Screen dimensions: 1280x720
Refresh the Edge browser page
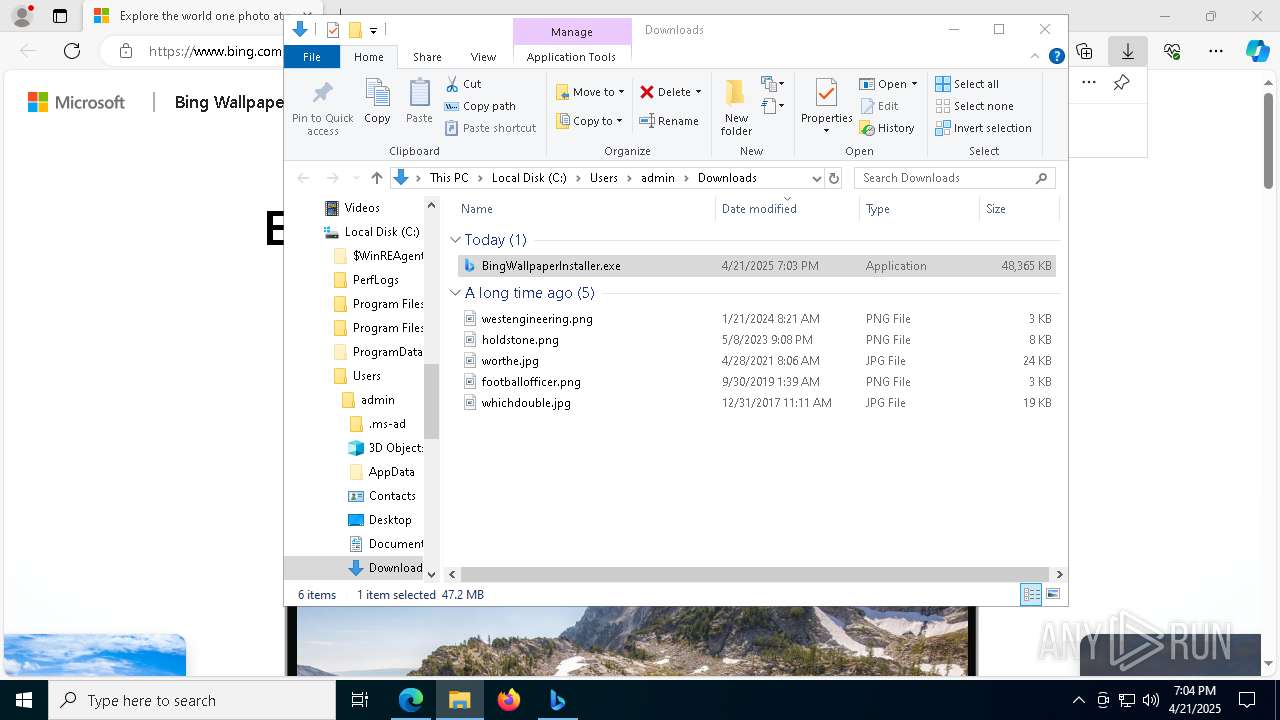pos(72,51)
